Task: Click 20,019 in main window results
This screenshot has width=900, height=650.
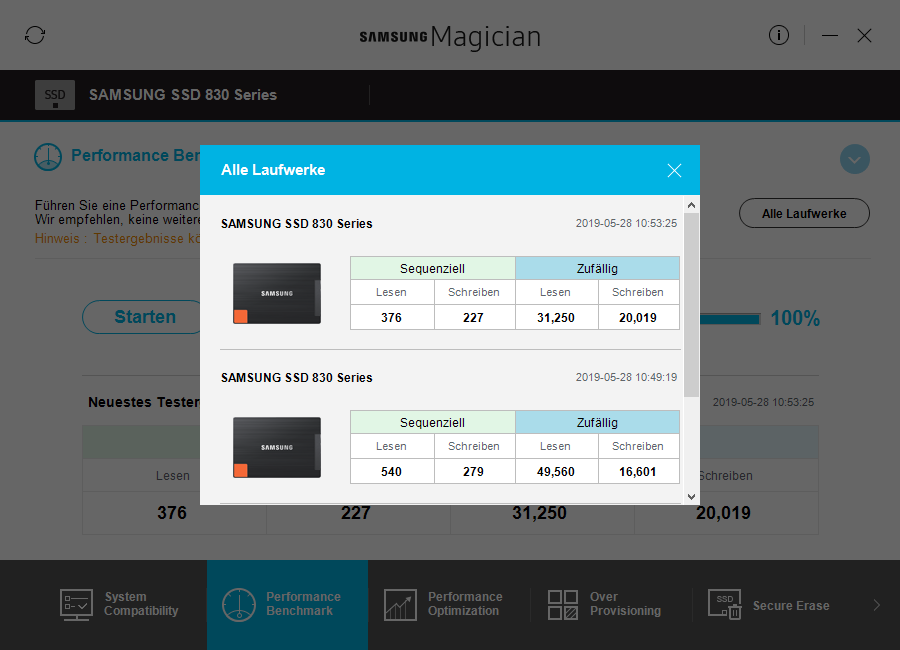Action: 723,513
